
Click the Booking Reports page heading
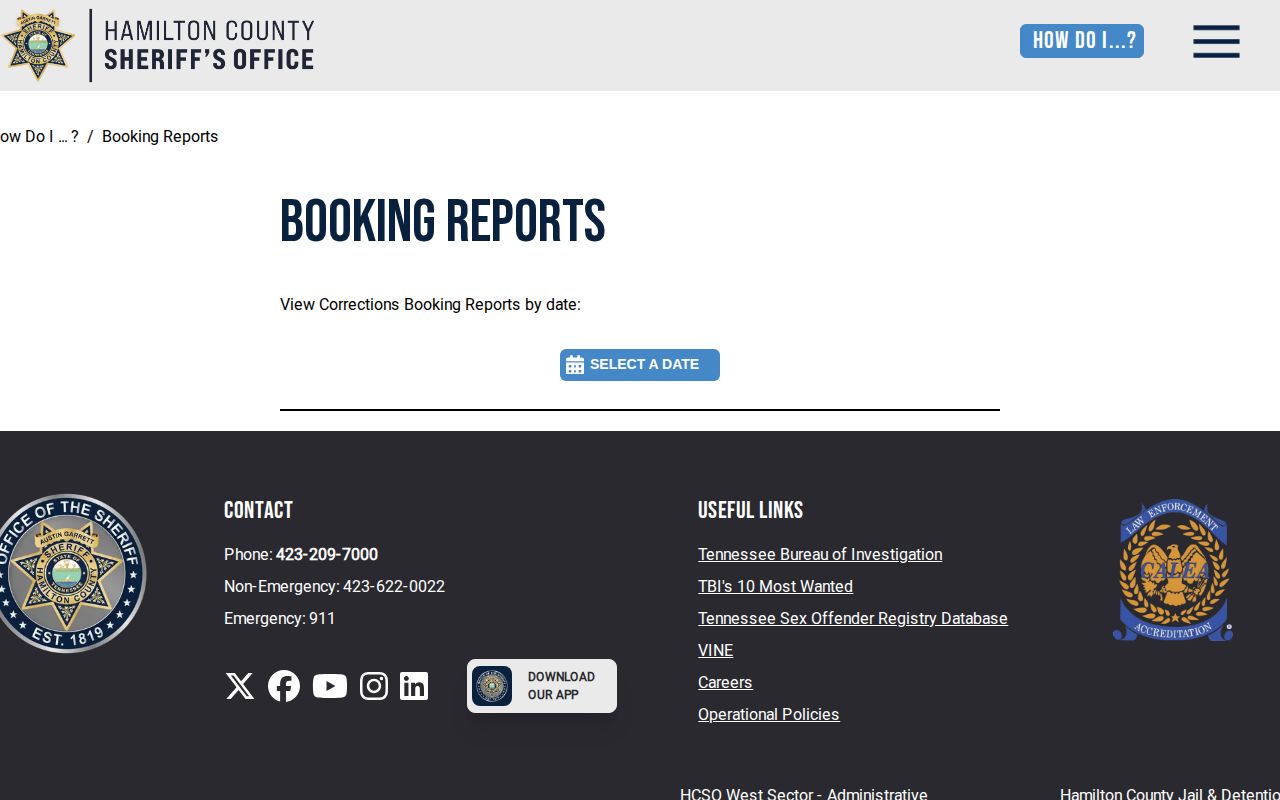443,221
